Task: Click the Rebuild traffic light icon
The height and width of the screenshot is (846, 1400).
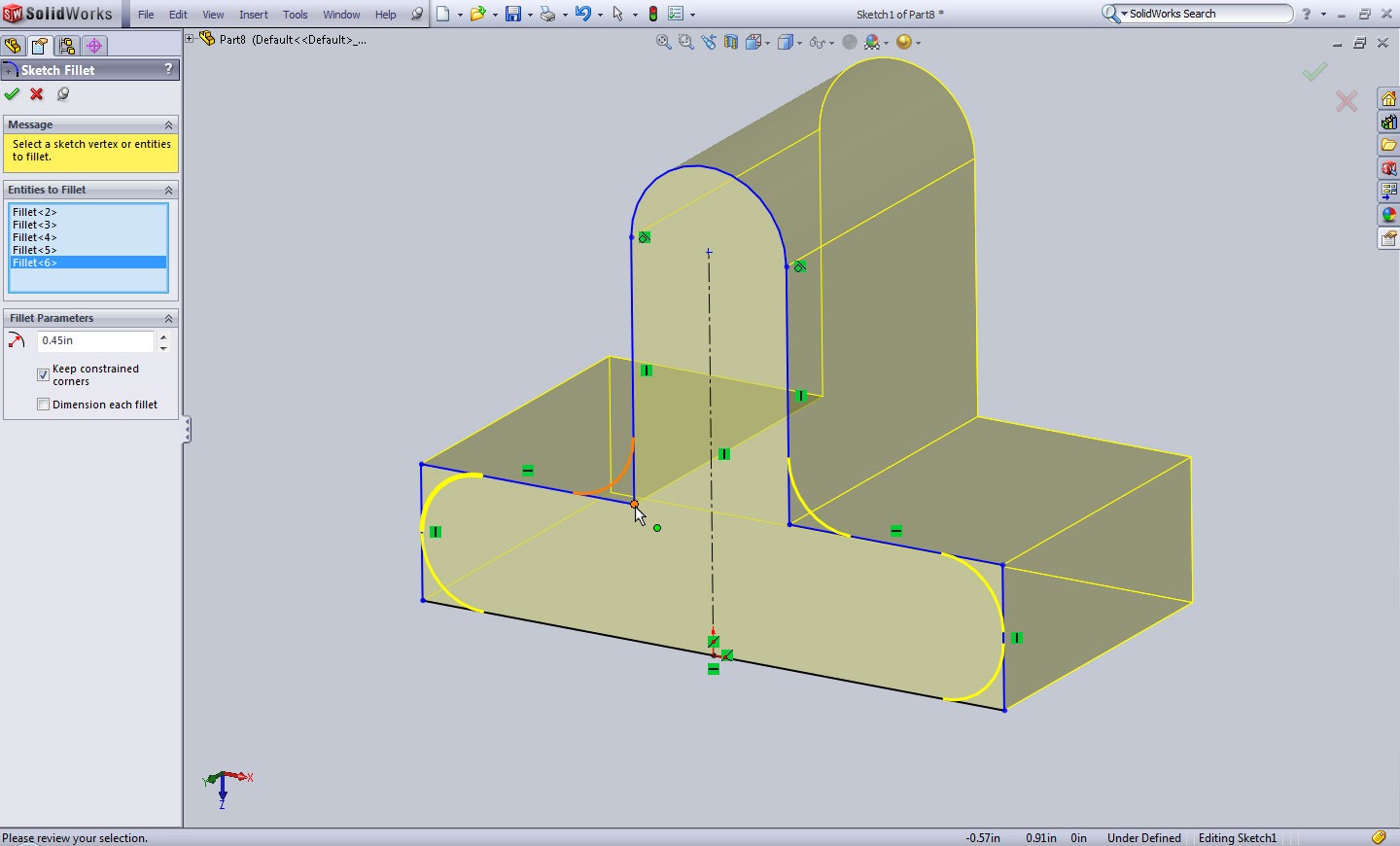Action: [653, 15]
